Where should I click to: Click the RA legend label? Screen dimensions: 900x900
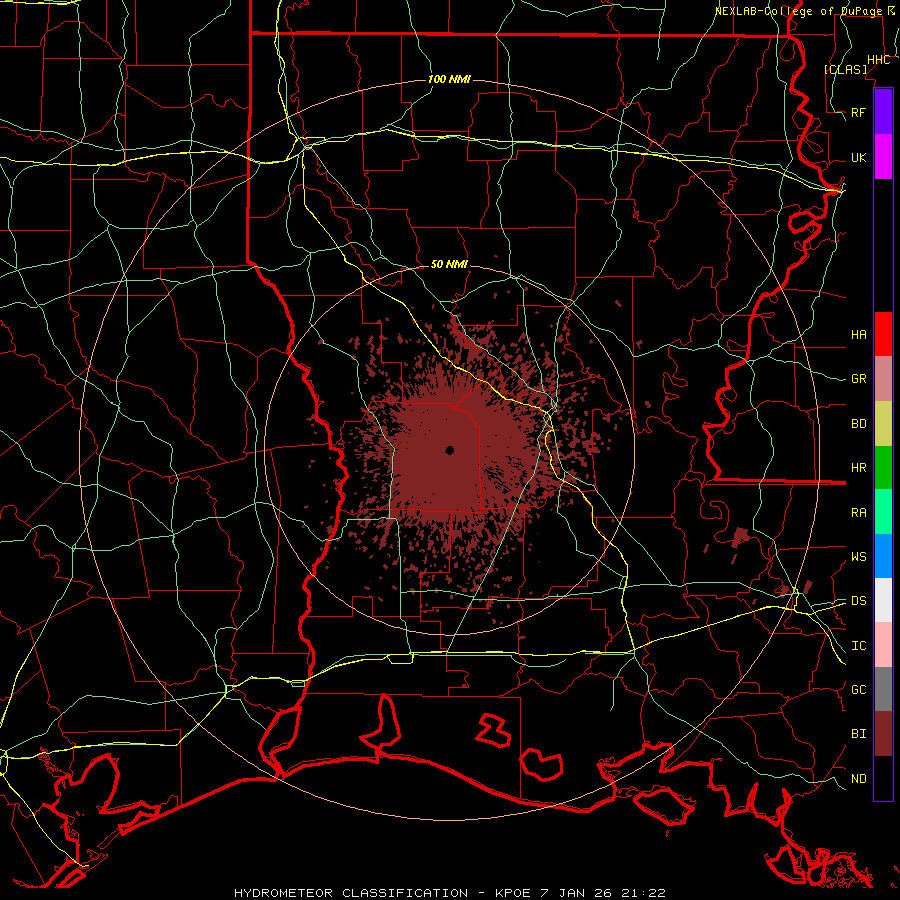coord(859,513)
